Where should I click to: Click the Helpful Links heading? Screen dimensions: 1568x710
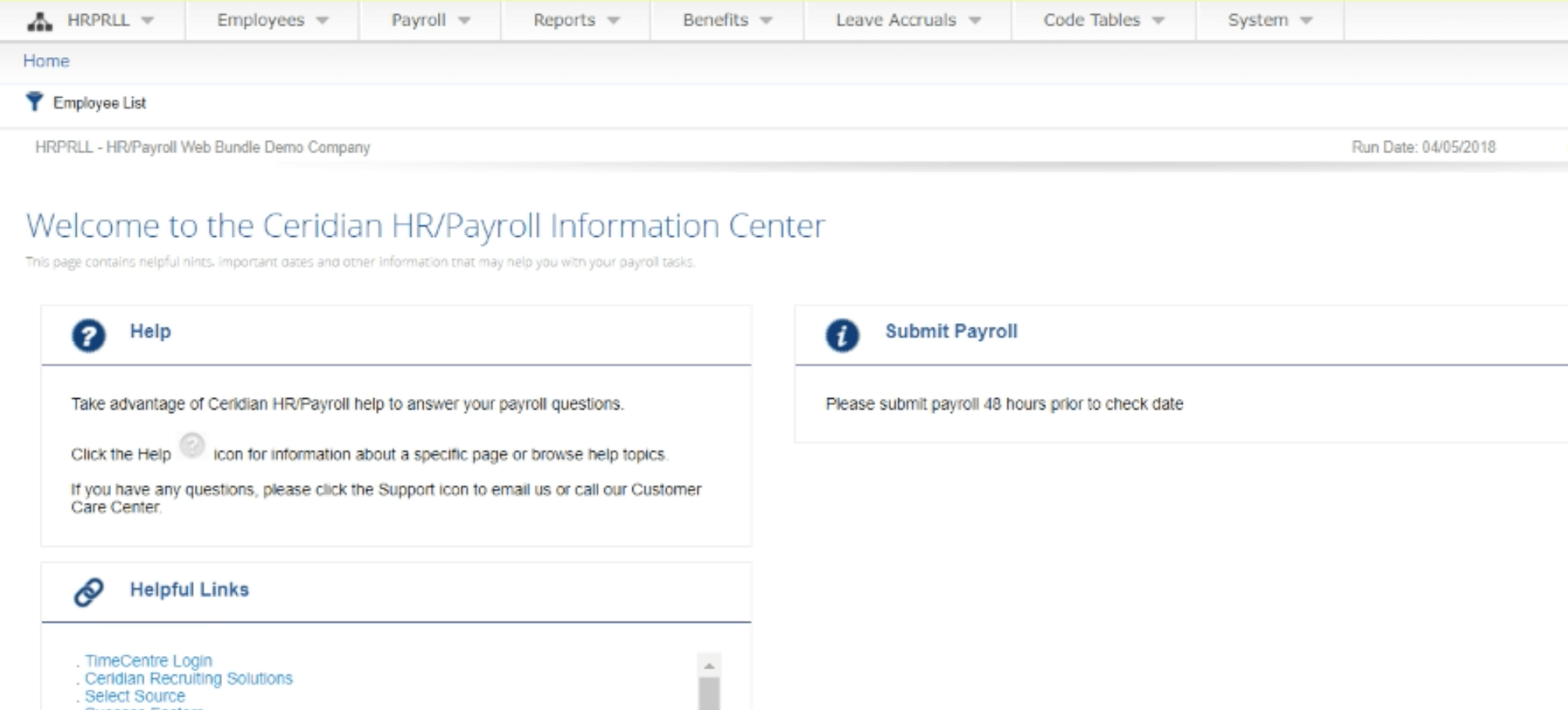tap(189, 590)
